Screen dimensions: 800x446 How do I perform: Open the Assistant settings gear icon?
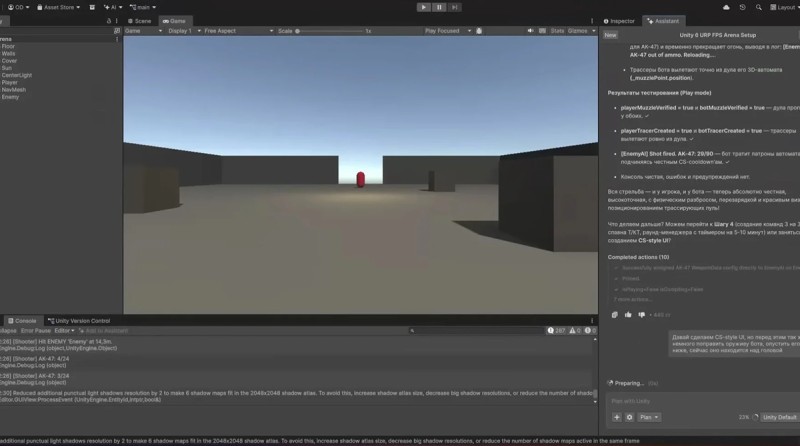coord(629,417)
